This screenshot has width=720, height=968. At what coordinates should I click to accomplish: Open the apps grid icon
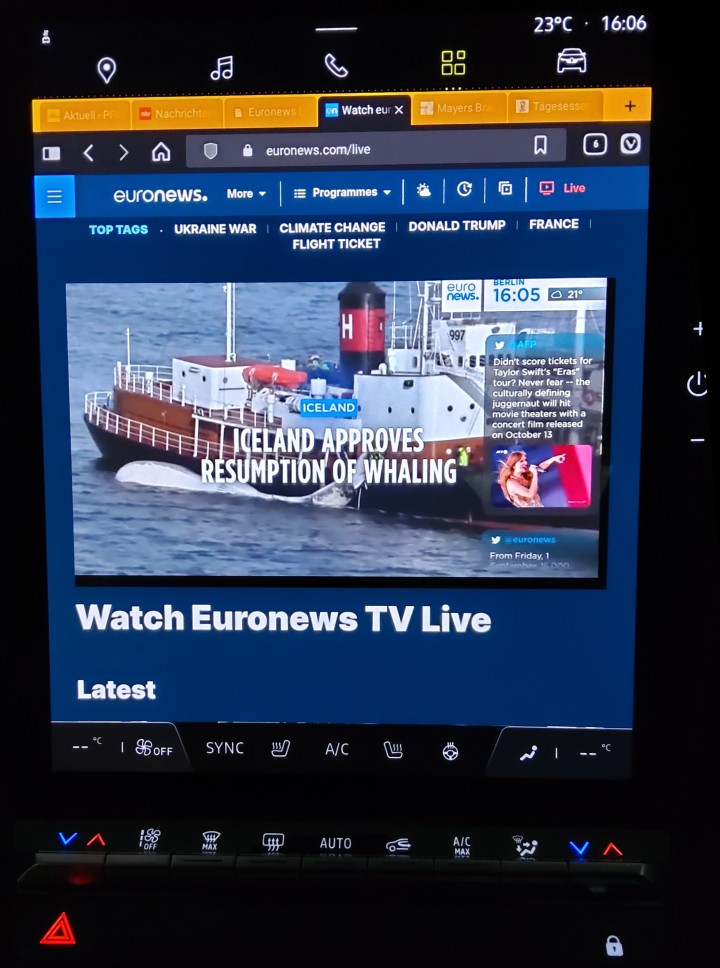[x=453, y=63]
